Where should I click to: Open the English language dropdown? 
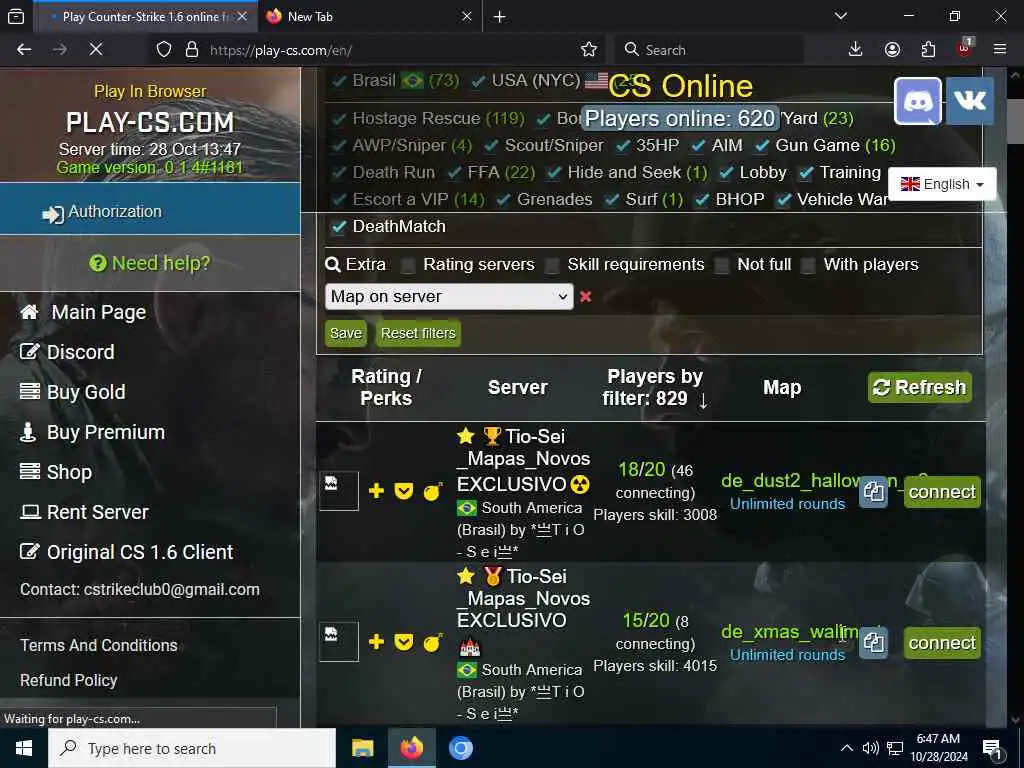point(942,184)
